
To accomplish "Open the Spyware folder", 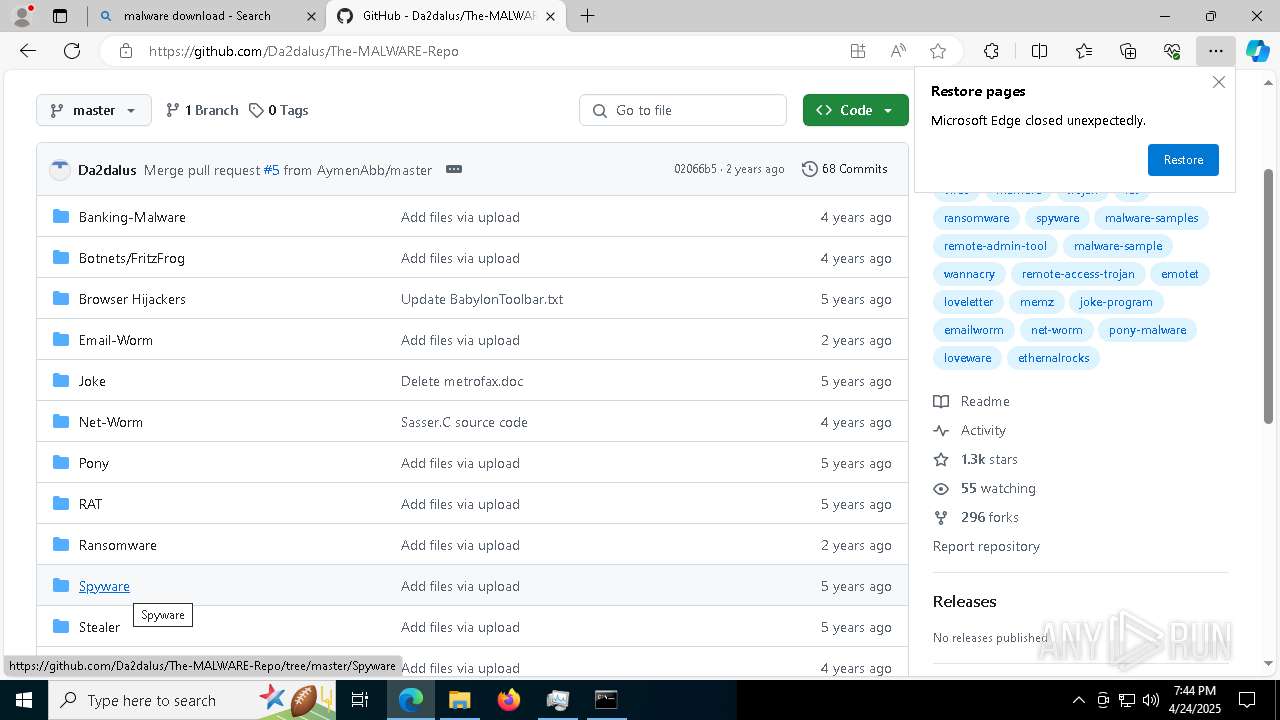I will (x=104, y=586).
